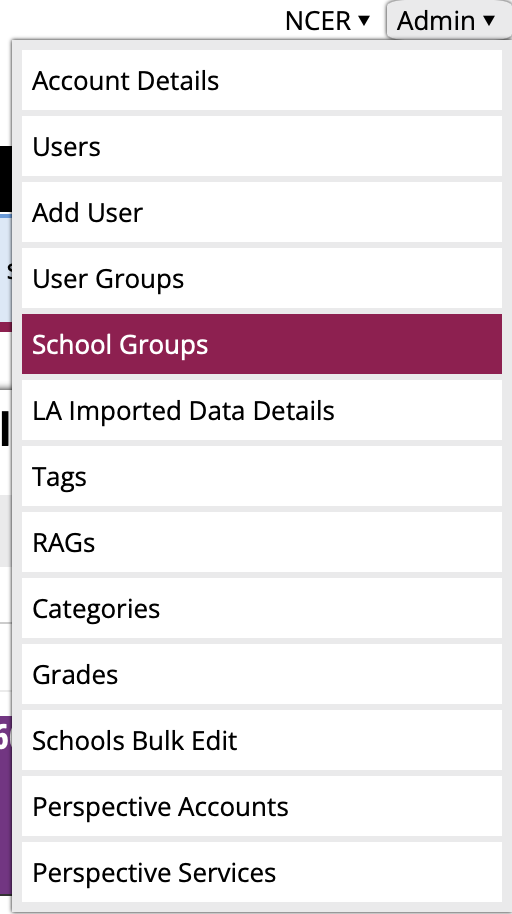512x914 pixels.
Task: Choose Add User in the dropdown
Action: tap(261, 212)
